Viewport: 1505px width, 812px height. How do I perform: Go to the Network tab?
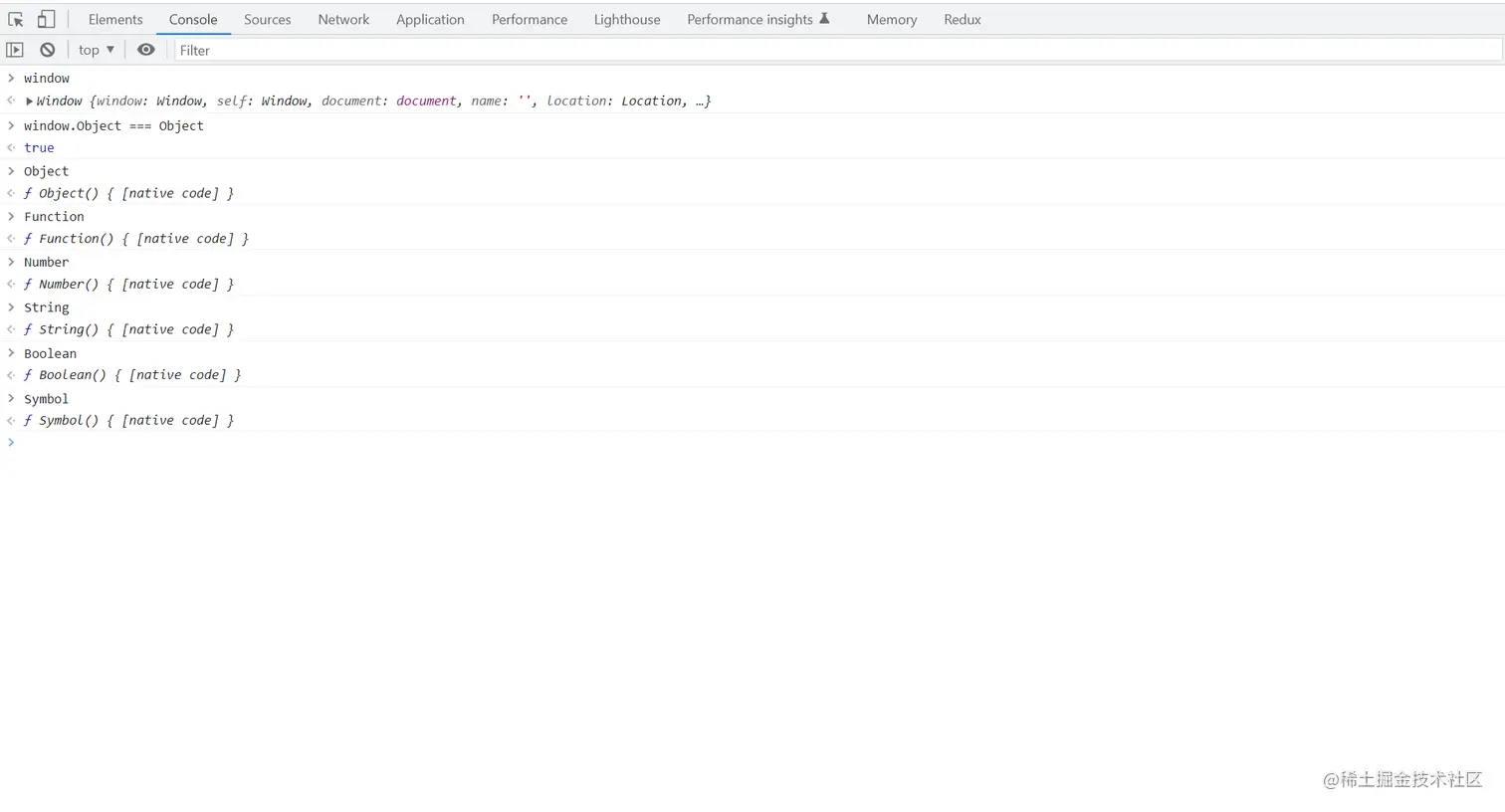pyautogui.click(x=343, y=20)
